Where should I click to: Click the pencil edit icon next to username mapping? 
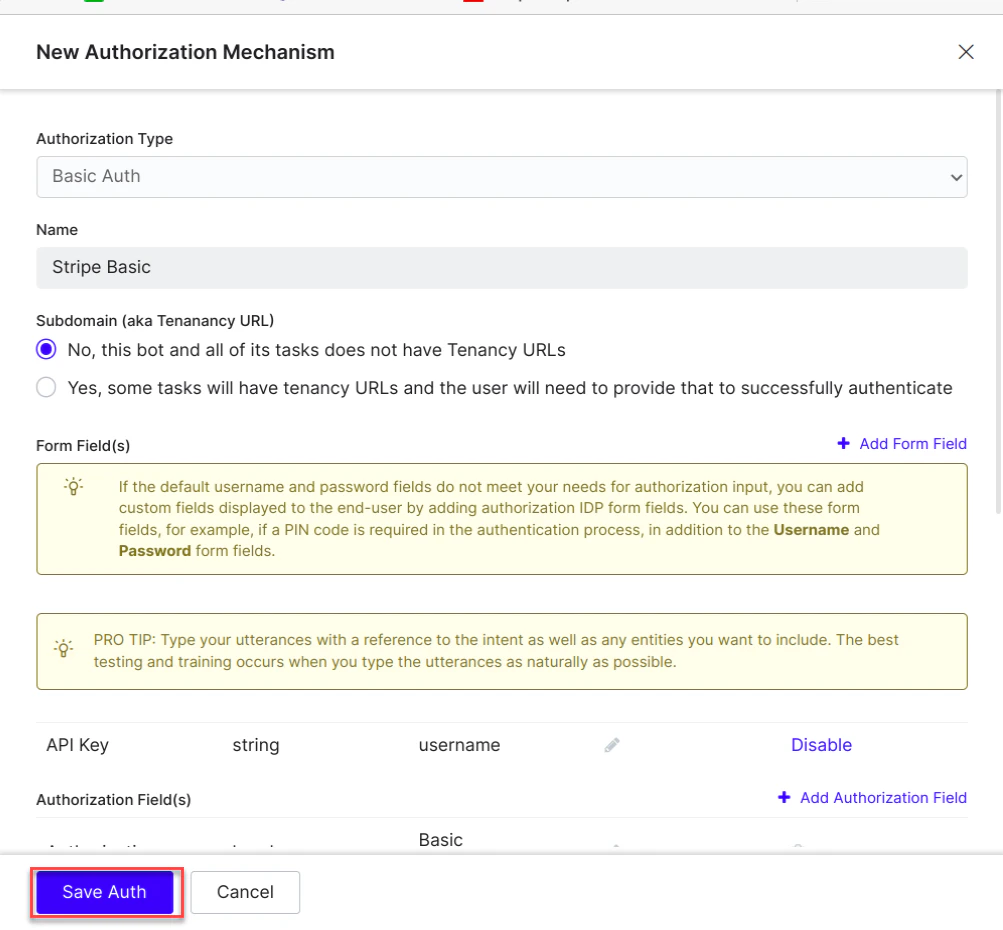[x=611, y=744]
